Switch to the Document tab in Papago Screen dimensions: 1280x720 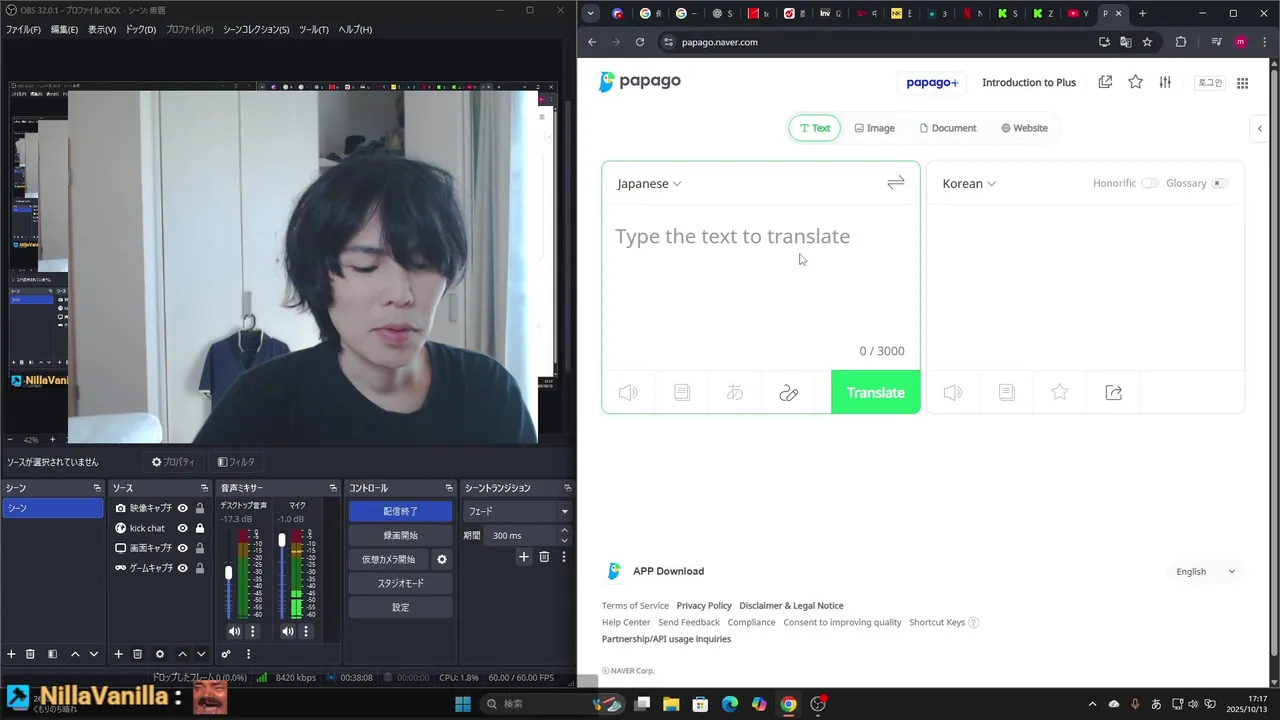tap(948, 128)
